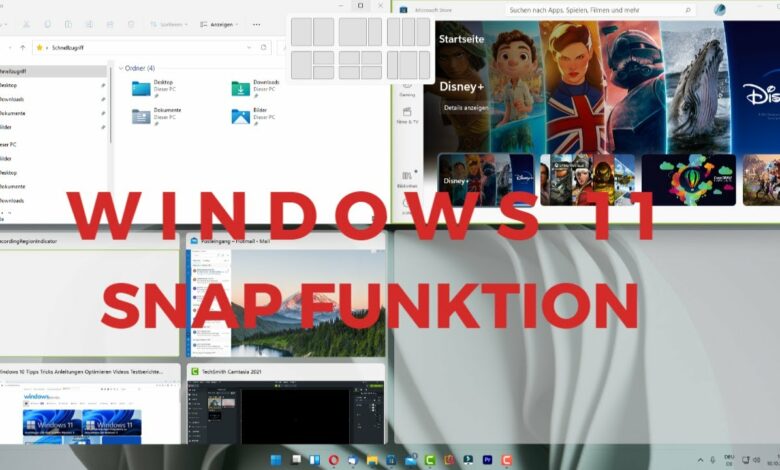Click the Copy icon in Explorer toolbar
Image resolution: width=780 pixels, height=470 pixels.
click(47, 24)
